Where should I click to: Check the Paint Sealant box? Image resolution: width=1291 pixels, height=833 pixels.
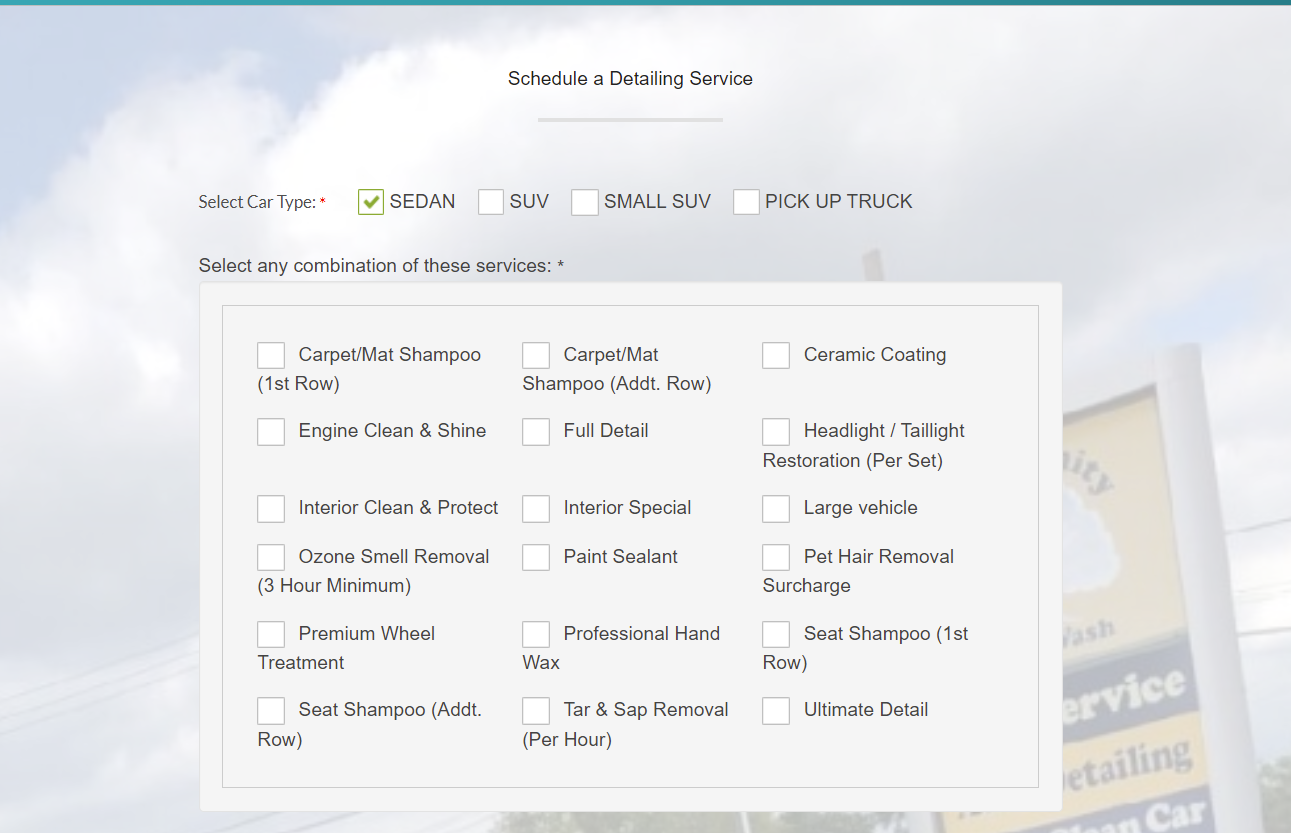536,557
